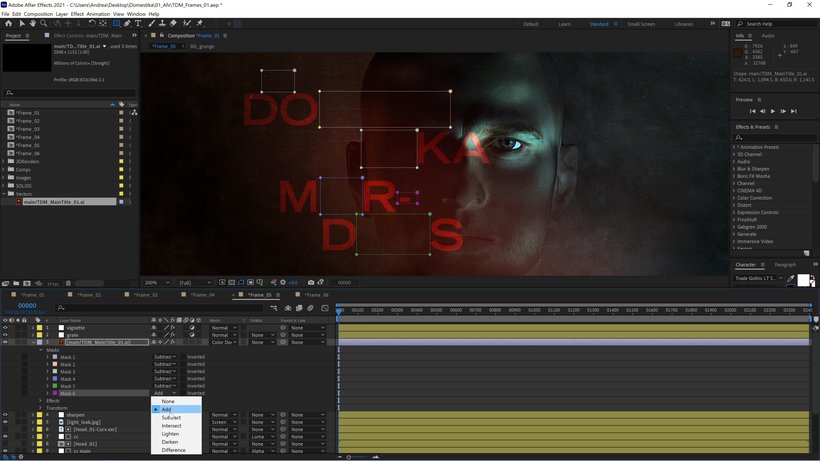Toggle visibility of the light_leak.jpg layer
The image size is (820, 461).
(5, 422)
